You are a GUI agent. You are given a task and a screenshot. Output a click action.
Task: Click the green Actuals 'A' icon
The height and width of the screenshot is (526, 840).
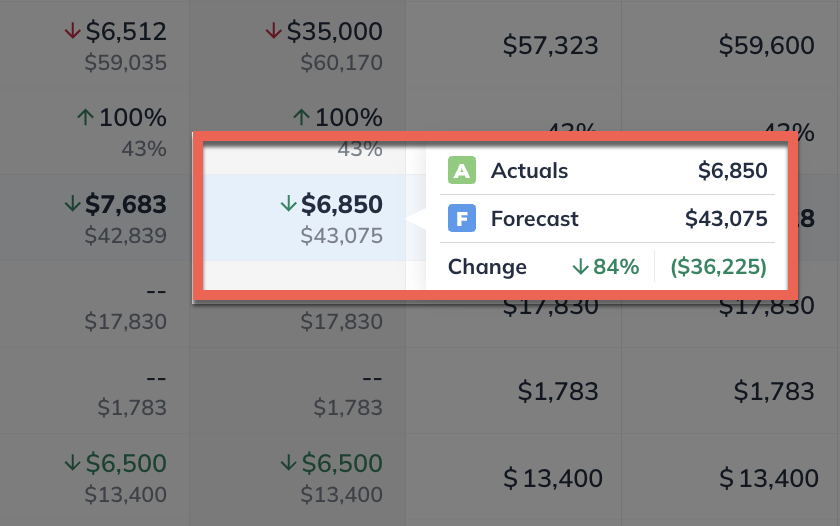click(461, 170)
